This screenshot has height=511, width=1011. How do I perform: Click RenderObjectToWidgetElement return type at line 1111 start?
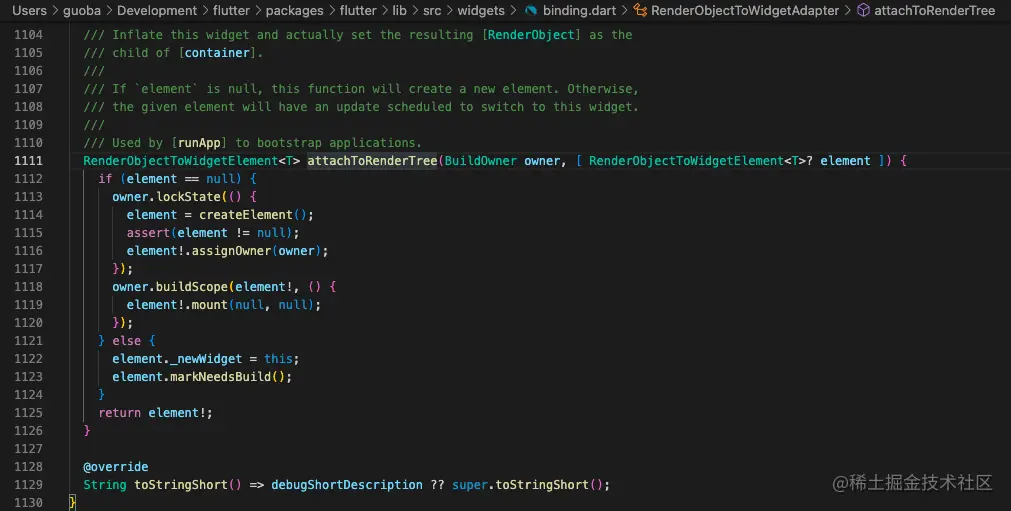181,161
